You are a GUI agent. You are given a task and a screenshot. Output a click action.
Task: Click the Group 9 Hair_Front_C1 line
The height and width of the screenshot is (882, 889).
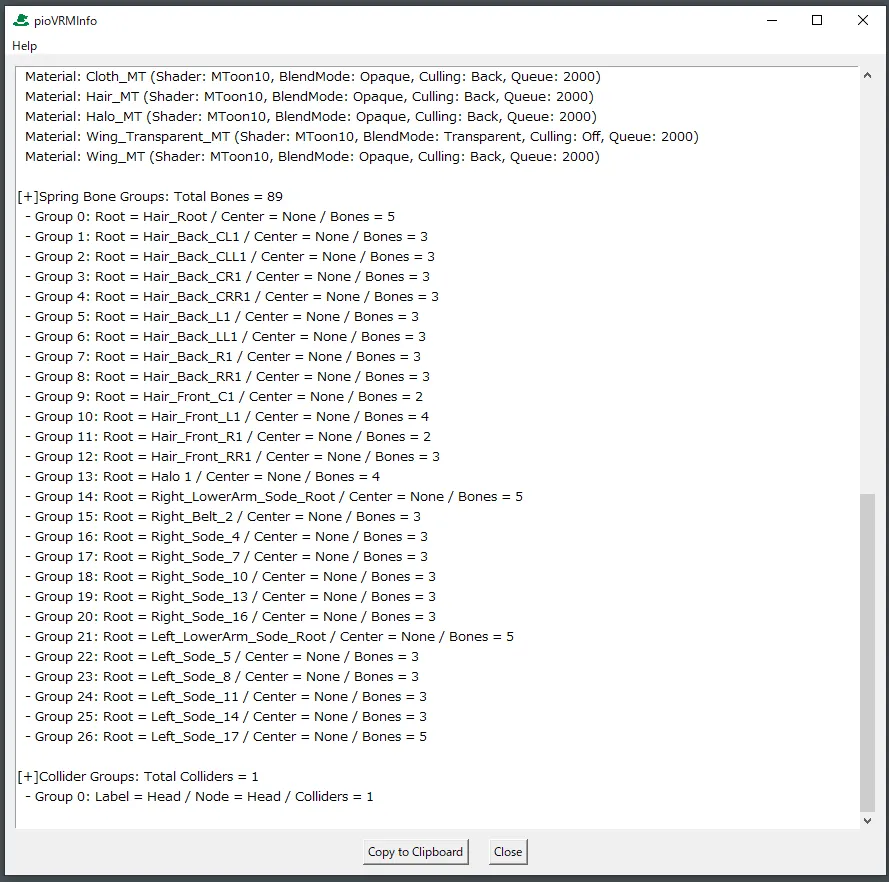[224, 397]
